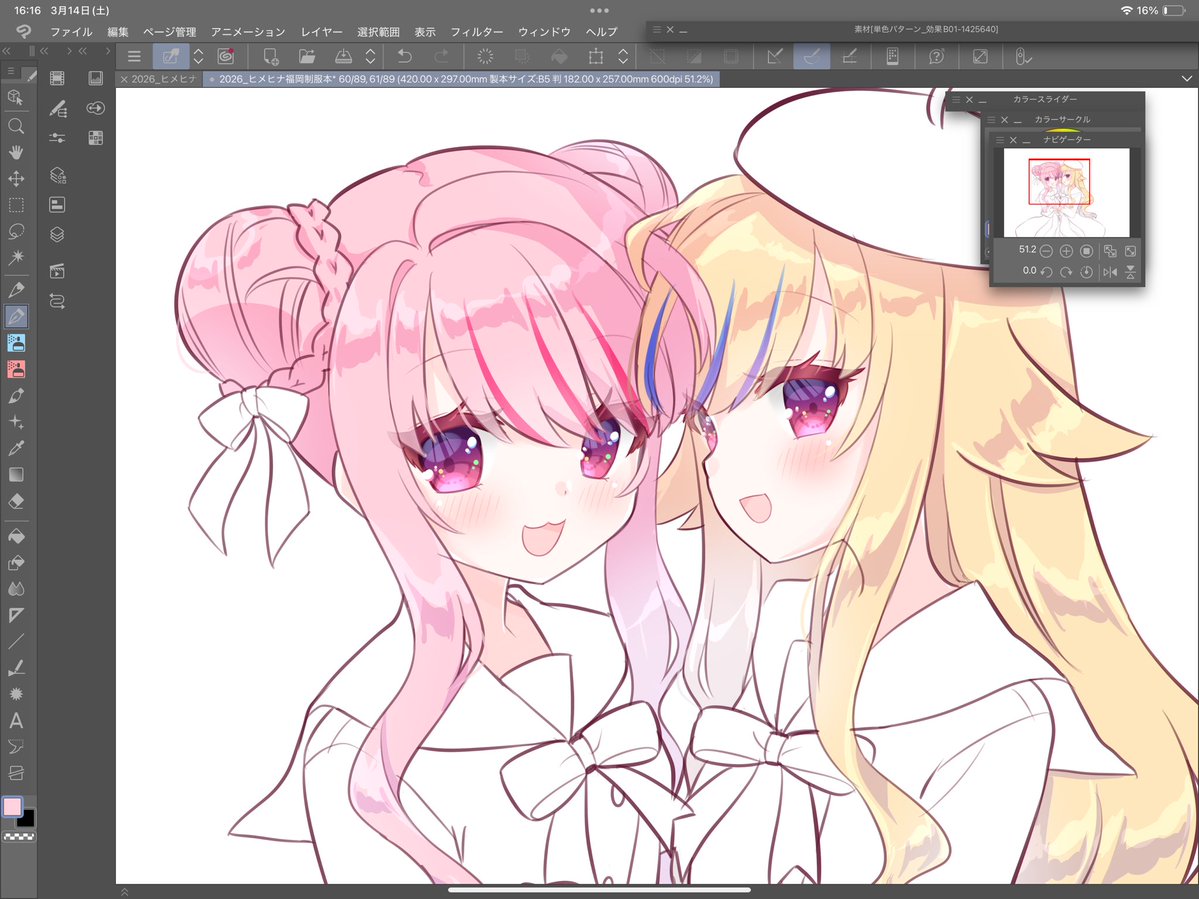Click the Open file folder icon

pyautogui.click(x=307, y=56)
